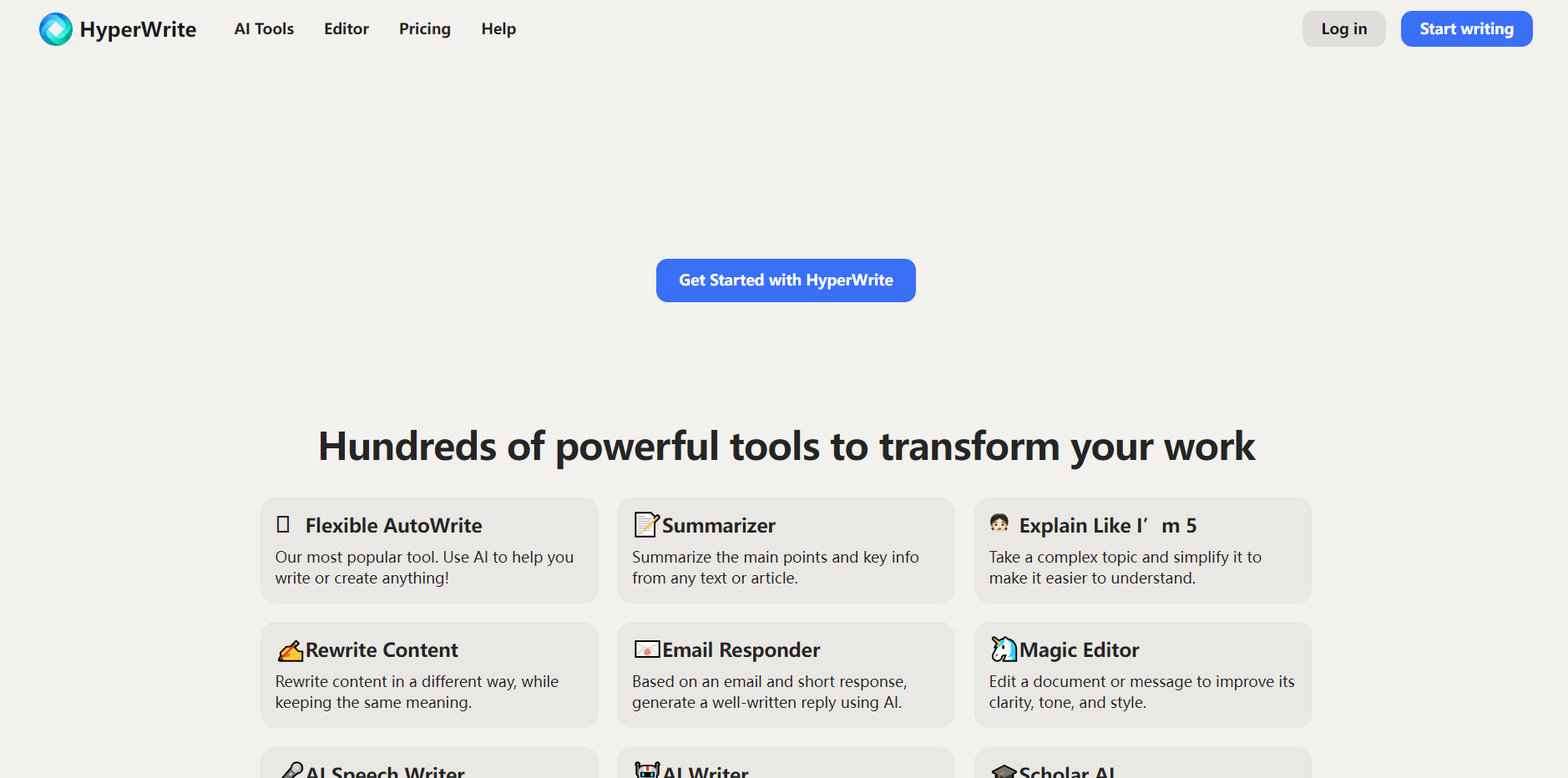
Task: Click the Summarizer notepad icon
Action: [x=646, y=524]
